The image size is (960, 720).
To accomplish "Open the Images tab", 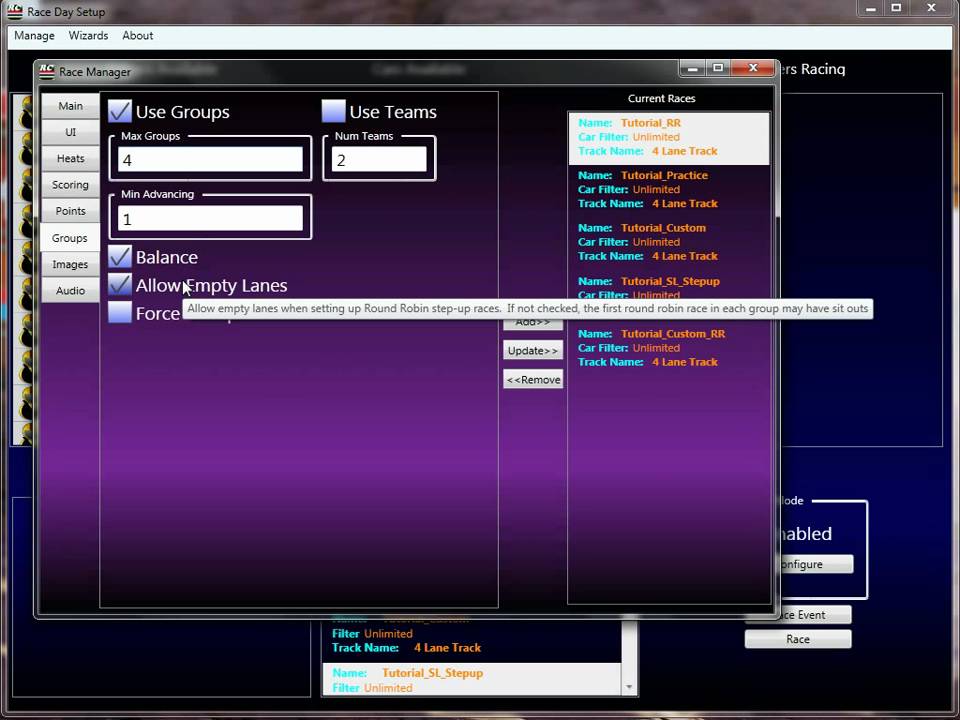I will point(70,264).
